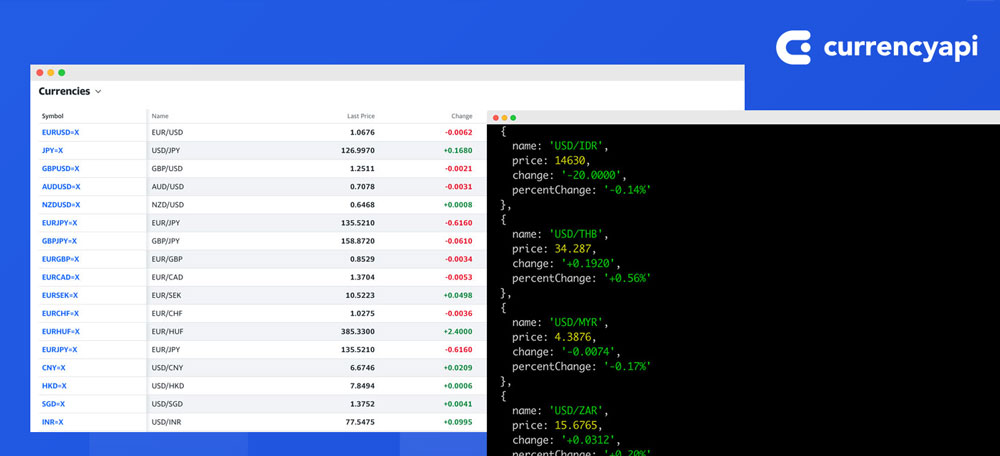The image size is (1000, 456).
Task: Sort by the Symbol column header
Action: click(x=52, y=116)
